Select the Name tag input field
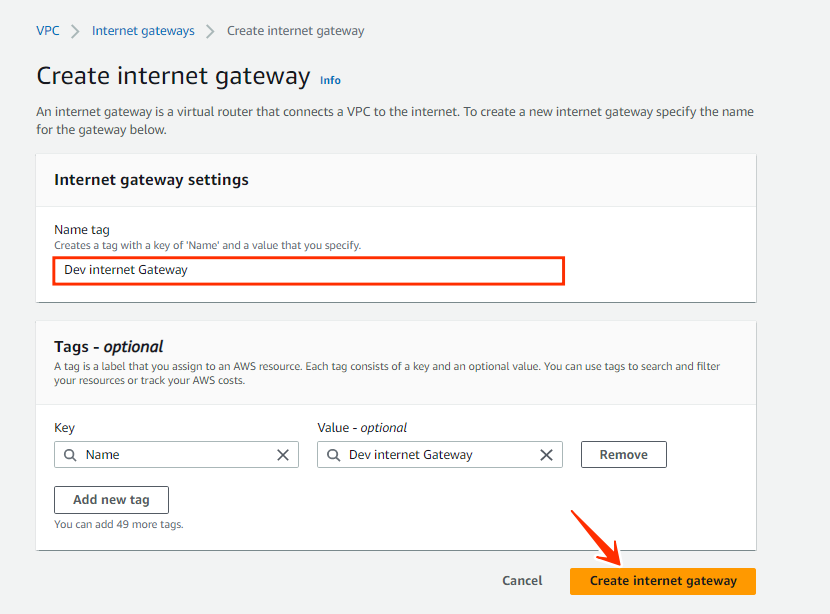 [x=308, y=269]
